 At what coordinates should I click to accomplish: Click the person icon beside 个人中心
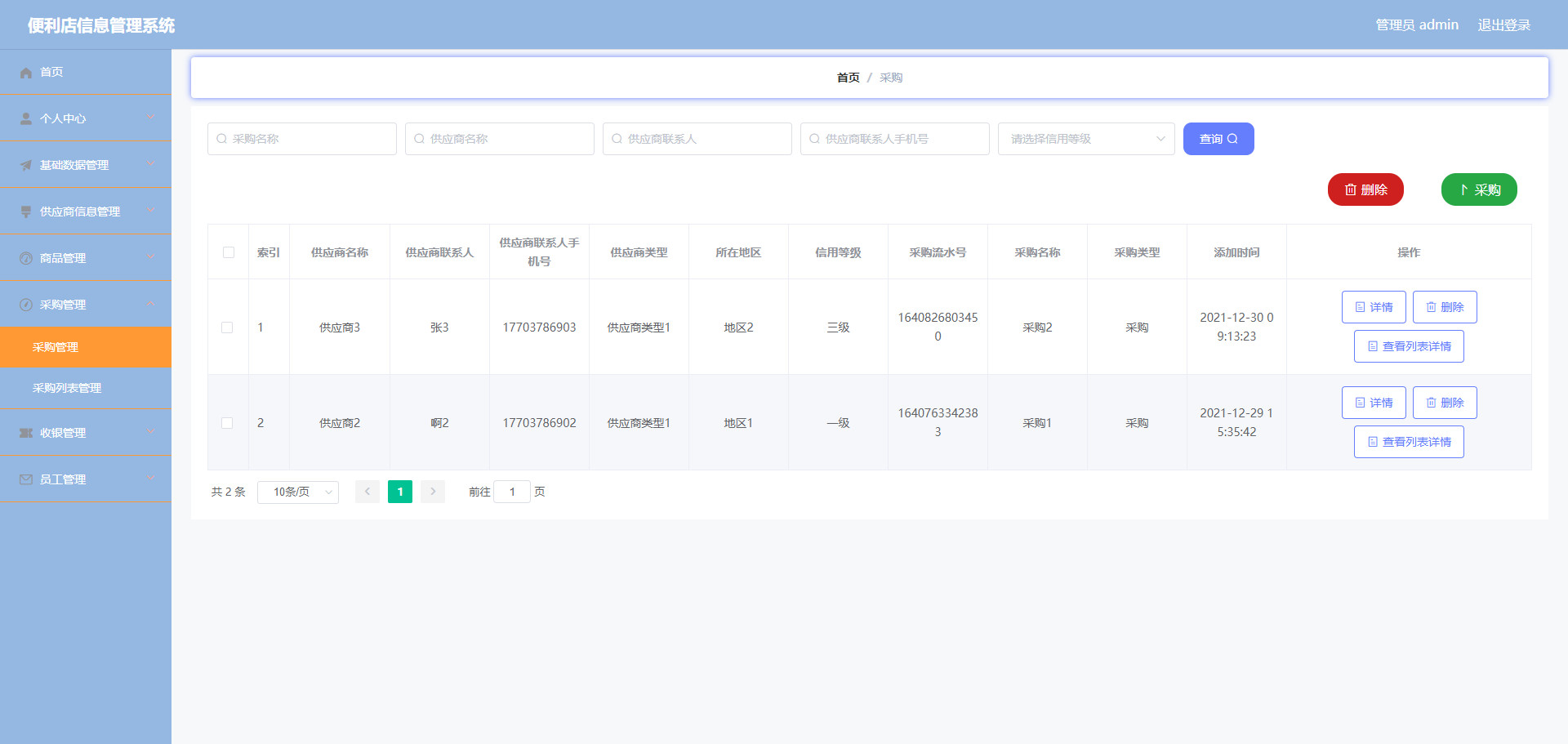coord(26,119)
